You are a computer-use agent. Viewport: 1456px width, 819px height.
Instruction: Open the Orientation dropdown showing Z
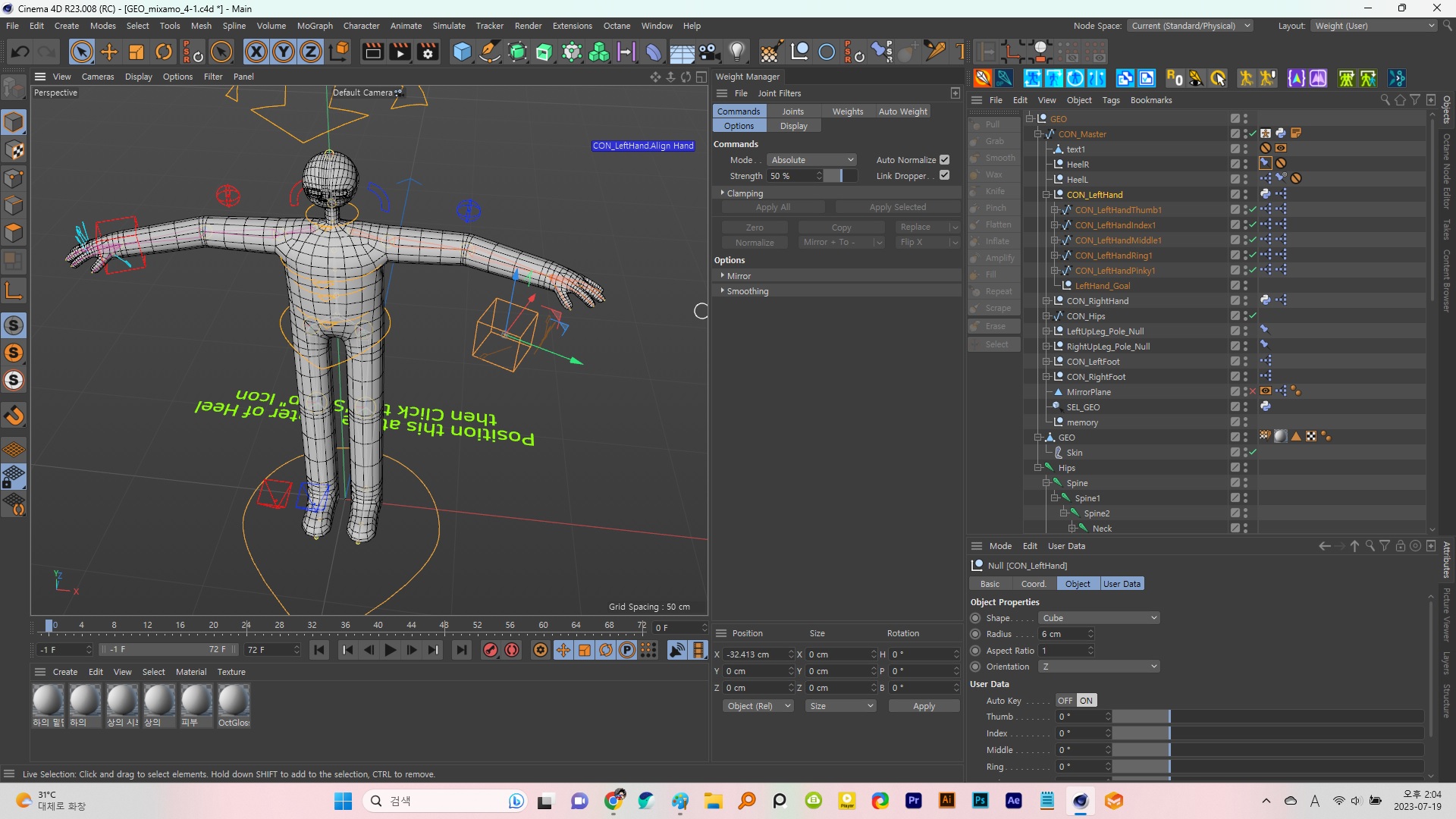pos(1100,667)
